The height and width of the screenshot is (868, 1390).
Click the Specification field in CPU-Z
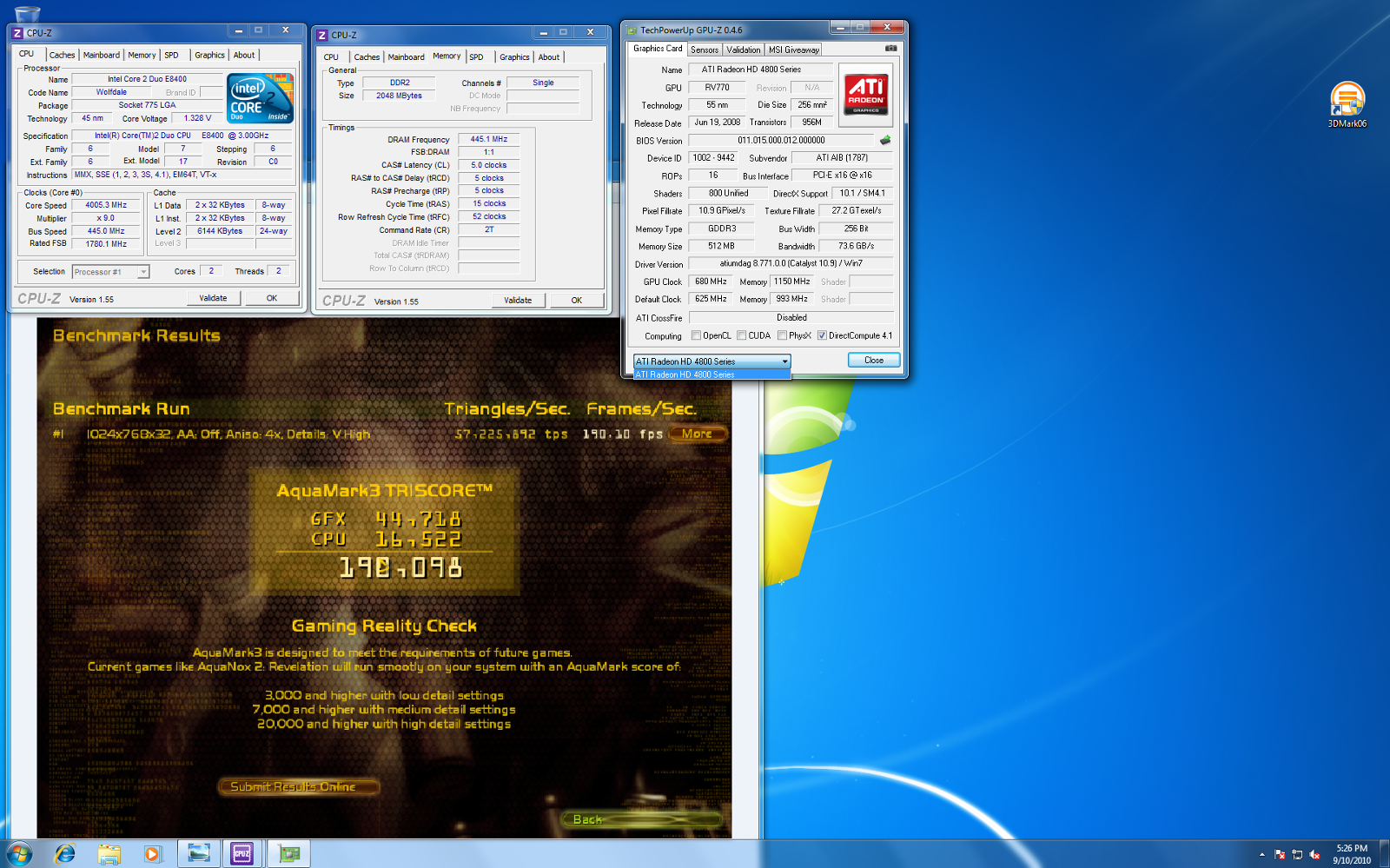[182, 136]
